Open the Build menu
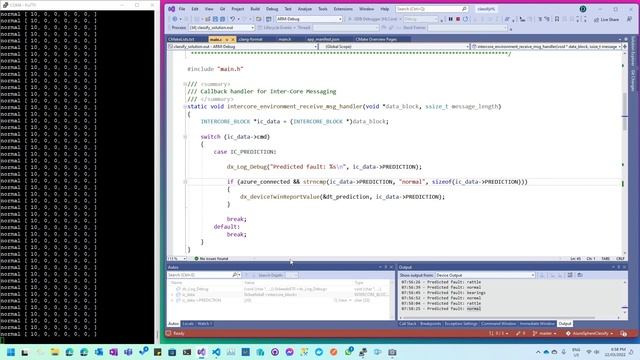Viewport: 640px width, 360px height. click(255, 9)
